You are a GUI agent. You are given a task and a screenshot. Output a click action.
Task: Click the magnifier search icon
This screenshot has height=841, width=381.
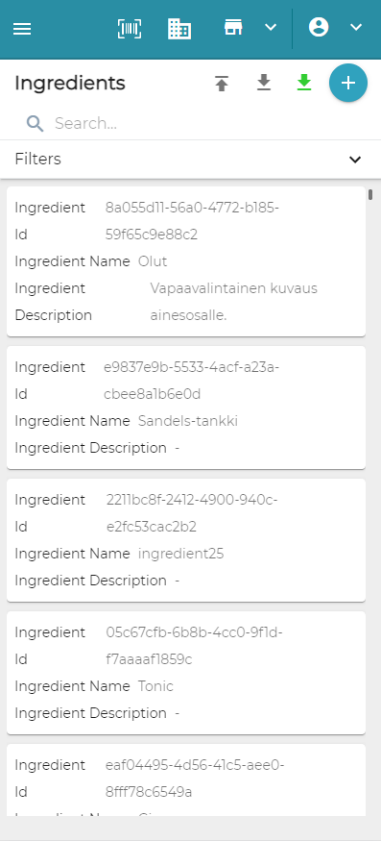tap(35, 124)
